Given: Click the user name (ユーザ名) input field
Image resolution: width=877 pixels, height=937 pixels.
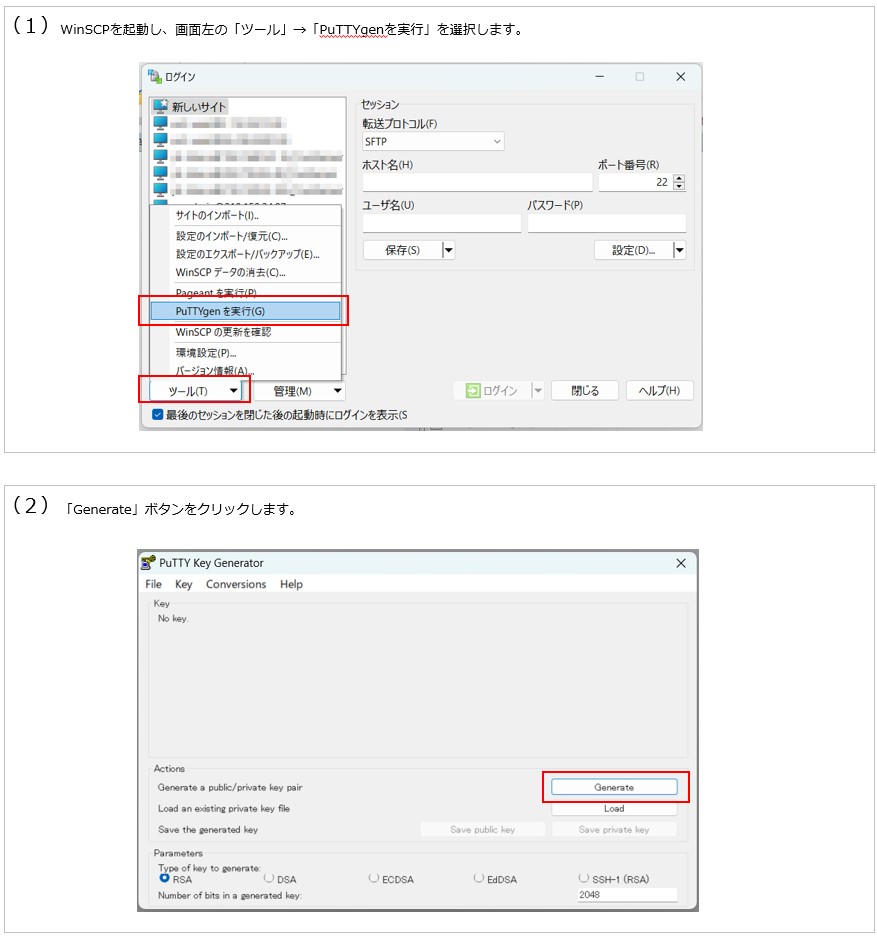Looking at the screenshot, I should (x=441, y=223).
